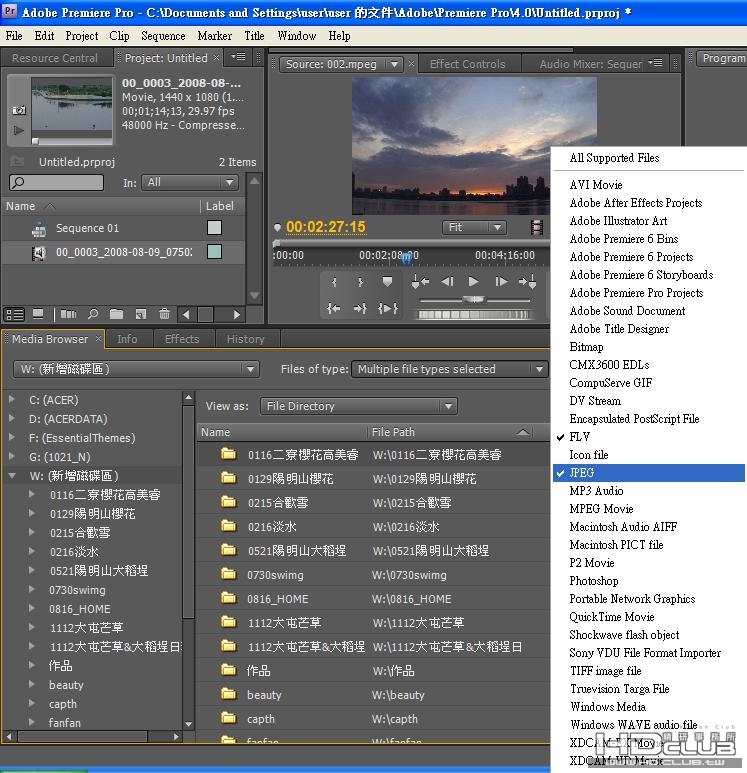Click Go to In Point button
This screenshot has width=747, height=773.
coord(334,309)
